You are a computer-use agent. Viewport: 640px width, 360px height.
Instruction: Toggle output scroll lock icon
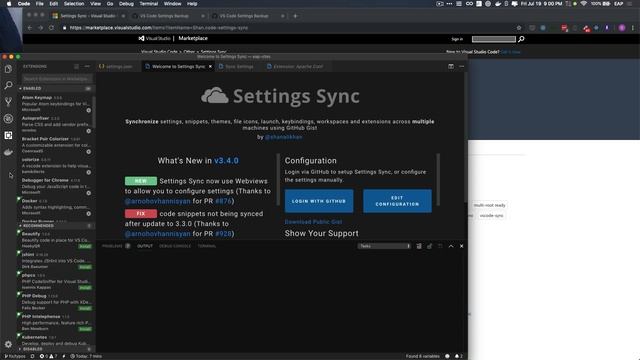click(429, 246)
